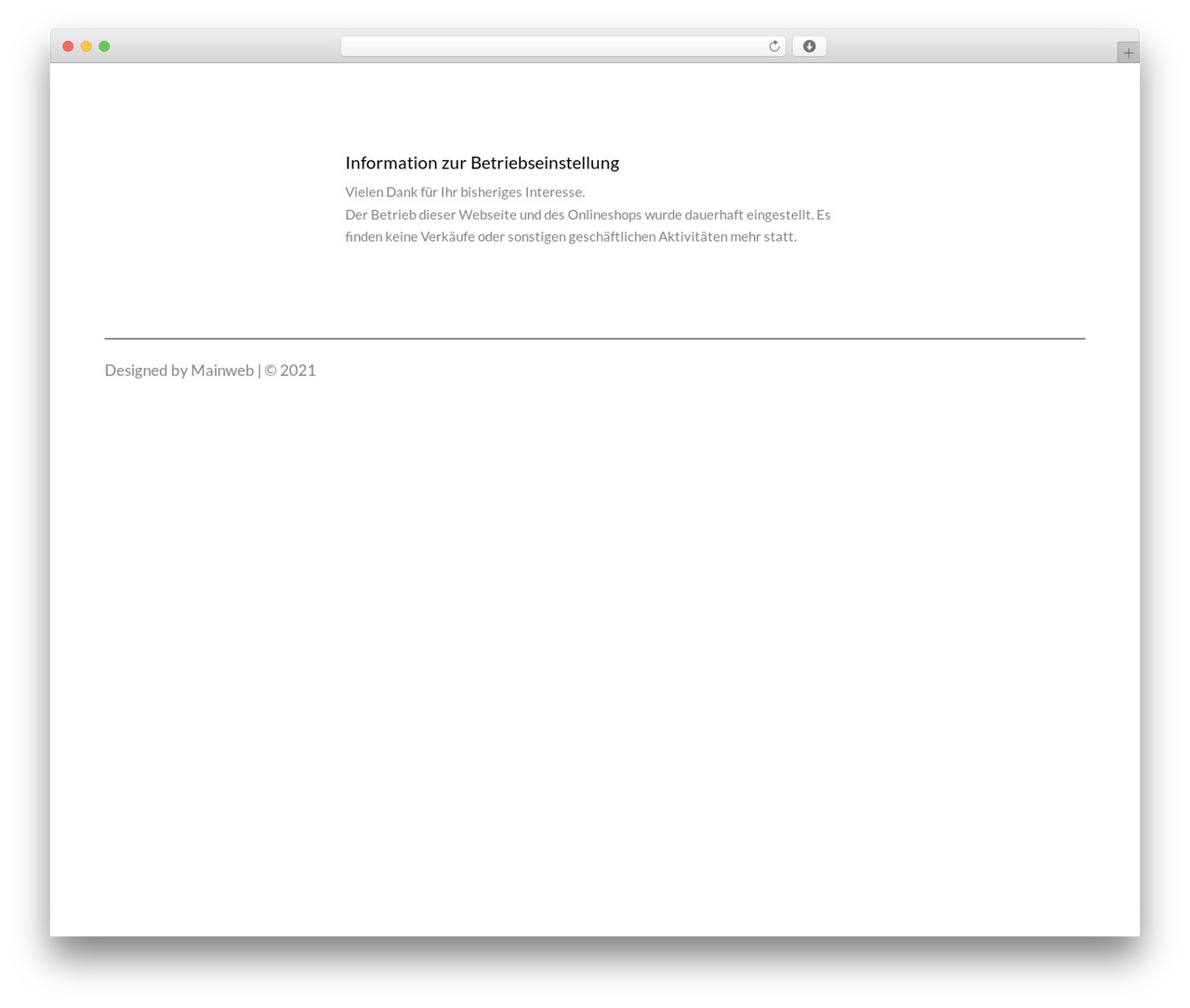Select the line 'Vielen Dank für Ihr bisheriges Interesse.'
This screenshot has width=1190, height=1008.
tap(465, 192)
